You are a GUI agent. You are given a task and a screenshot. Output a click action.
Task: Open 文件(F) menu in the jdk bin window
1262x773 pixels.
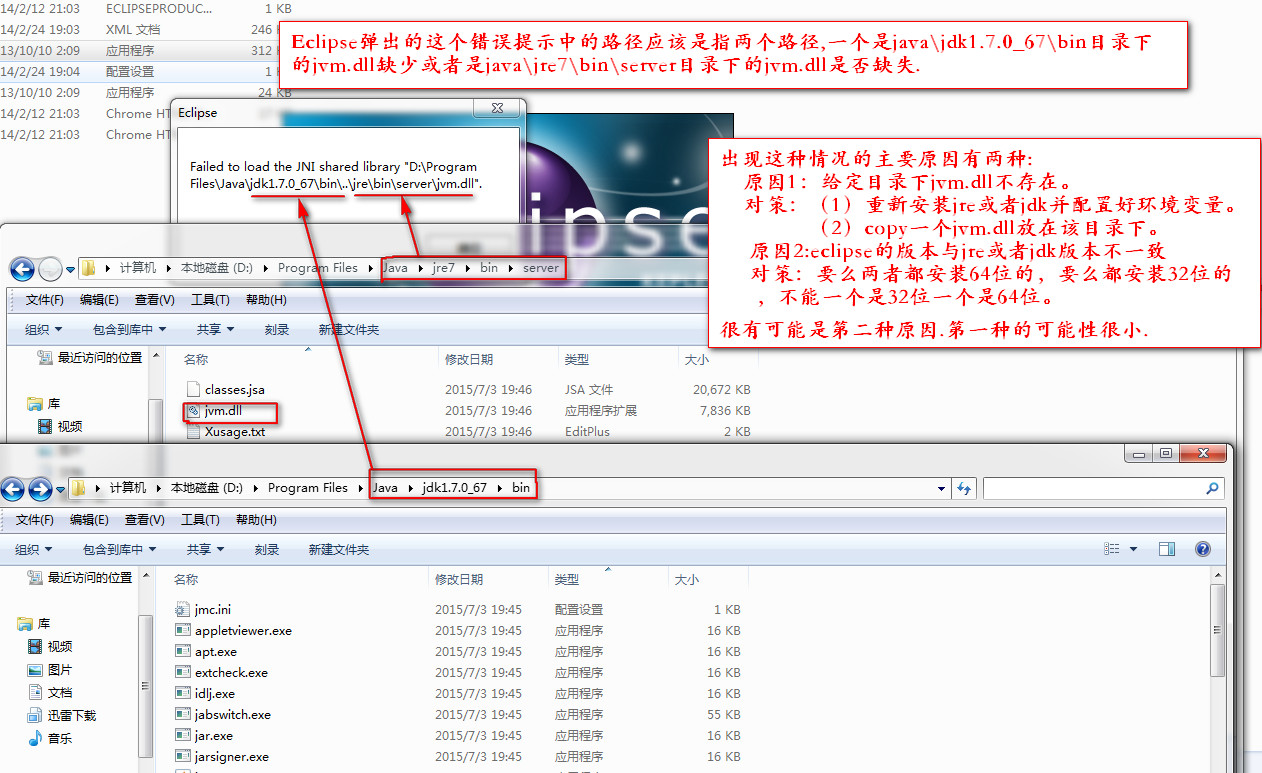click(x=34, y=520)
